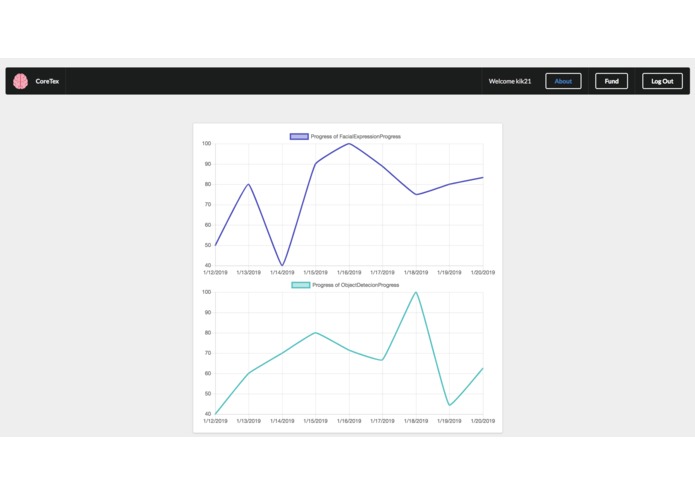Click the 1/17/2019 label under object detection chart
695x494 pixels.
pyautogui.click(x=383, y=421)
